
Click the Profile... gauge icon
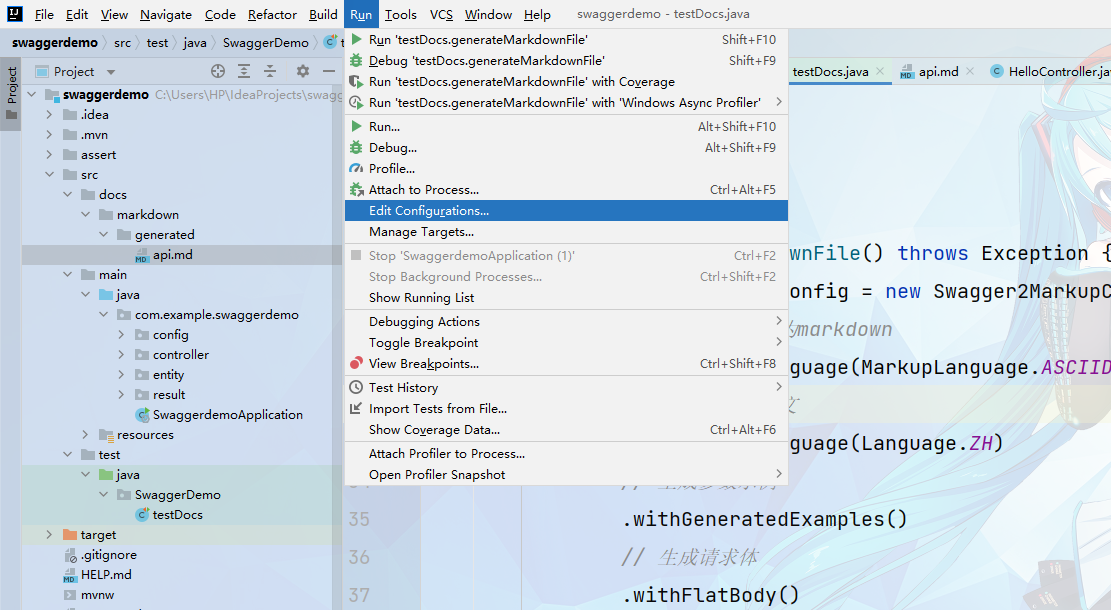[356, 169]
